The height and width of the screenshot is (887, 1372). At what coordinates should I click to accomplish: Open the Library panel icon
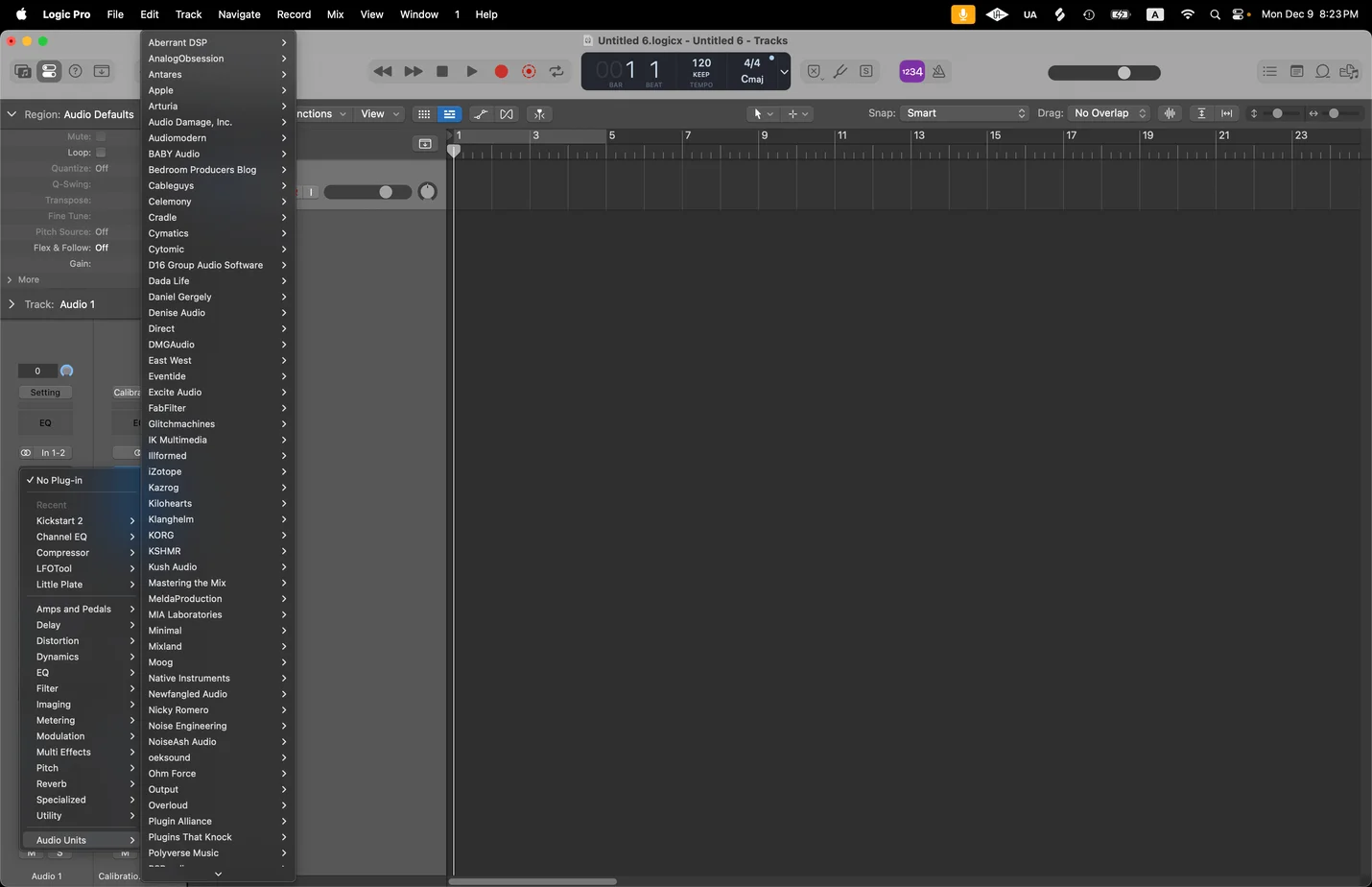pos(22,71)
